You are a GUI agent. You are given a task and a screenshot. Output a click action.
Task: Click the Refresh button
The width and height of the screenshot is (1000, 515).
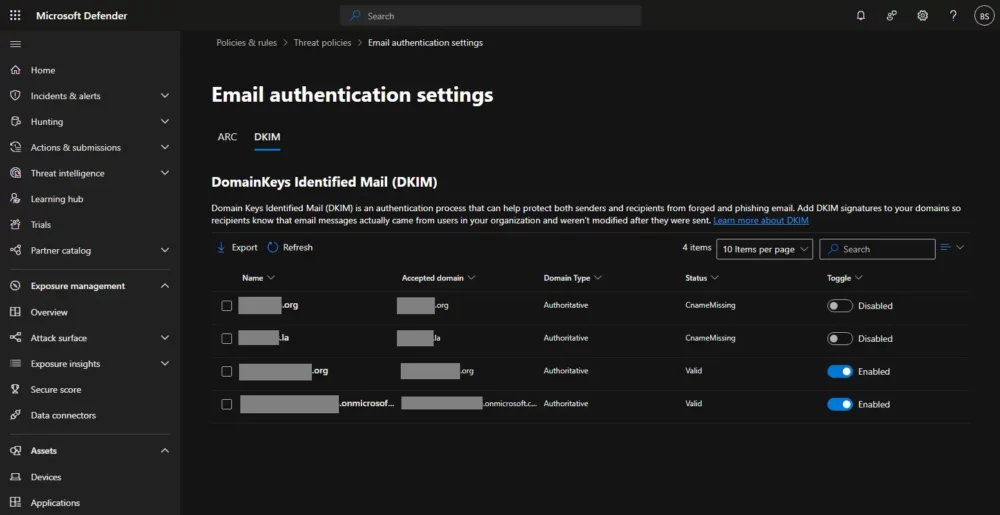(290, 247)
